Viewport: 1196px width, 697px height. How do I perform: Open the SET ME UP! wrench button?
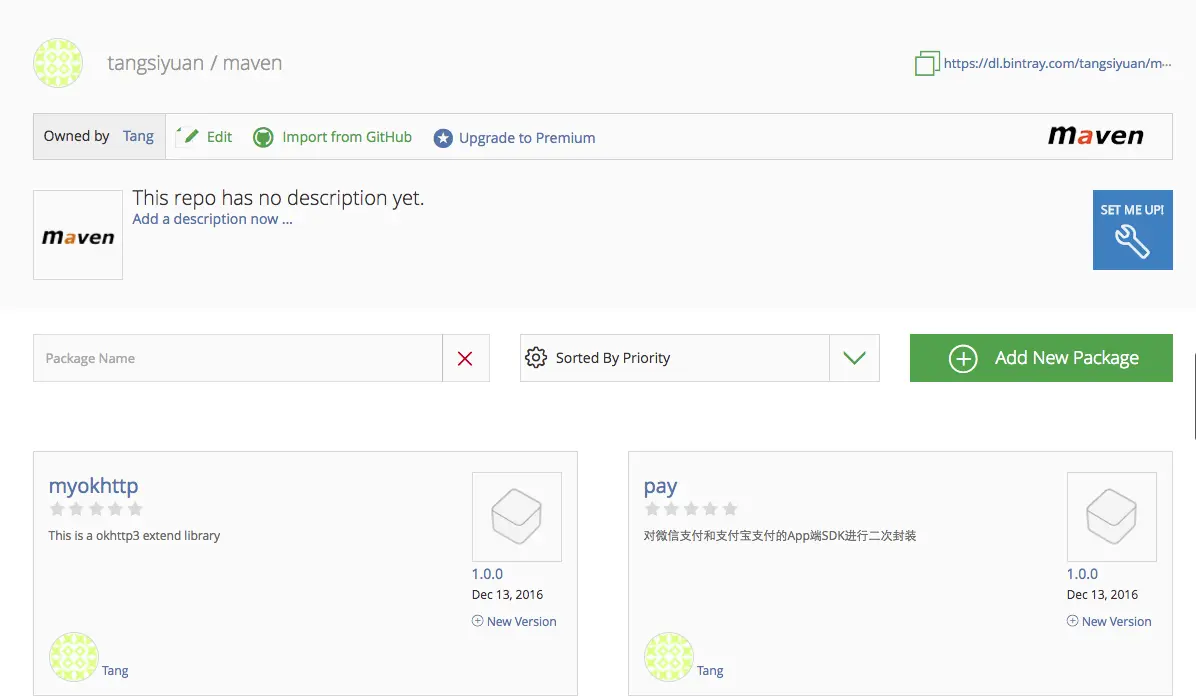tap(1133, 230)
